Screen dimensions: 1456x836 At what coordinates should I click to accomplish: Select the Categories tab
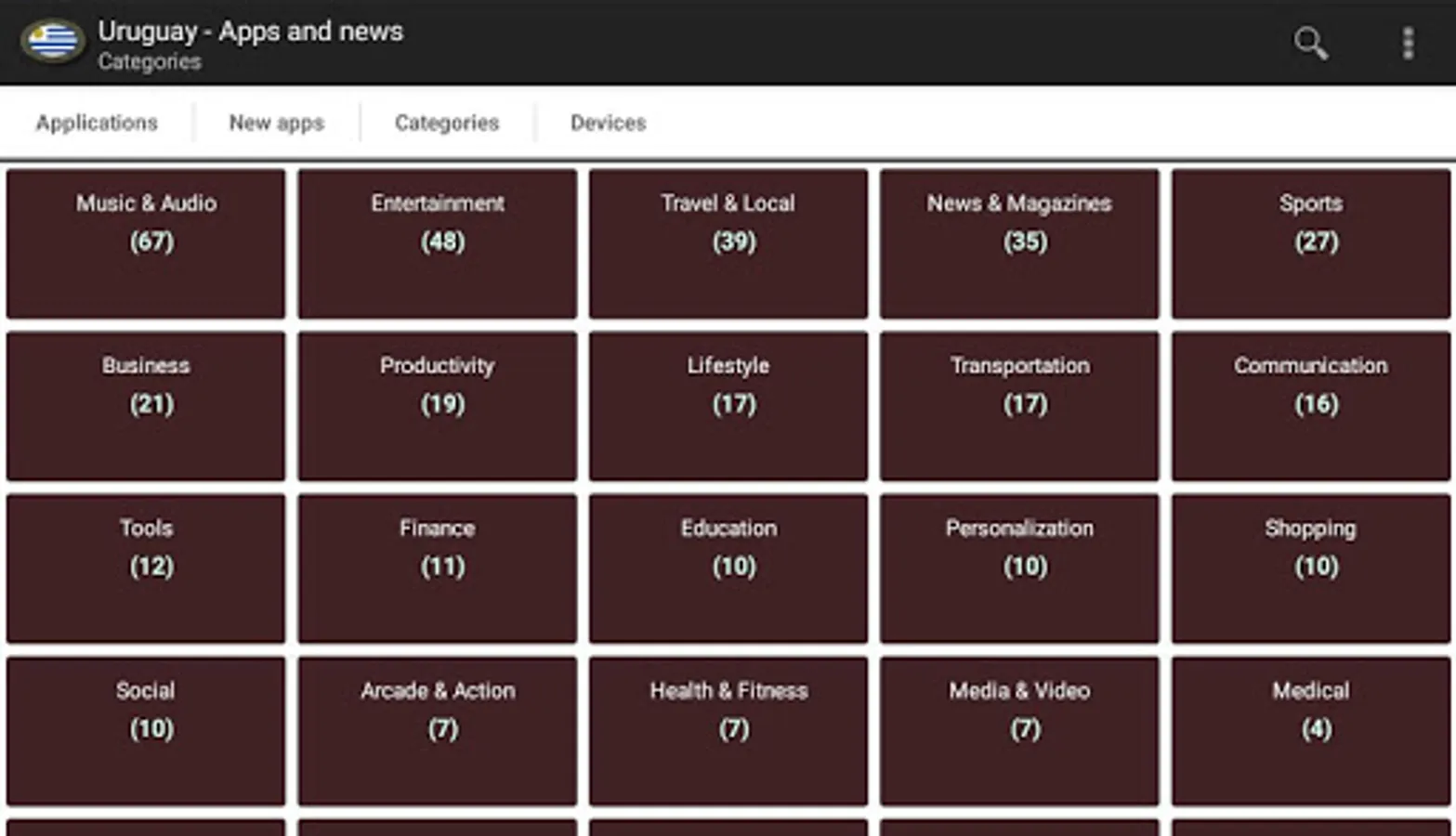point(447,123)
